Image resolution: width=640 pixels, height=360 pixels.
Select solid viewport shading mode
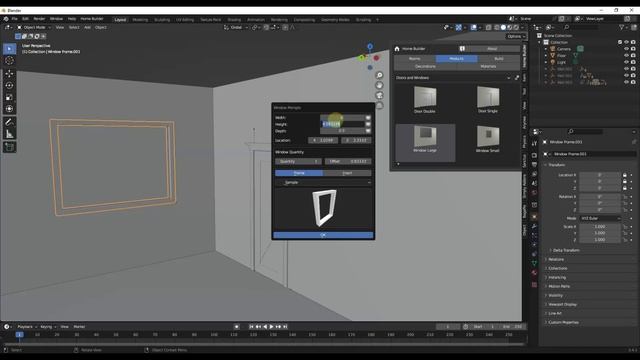(x=503, y=27)
